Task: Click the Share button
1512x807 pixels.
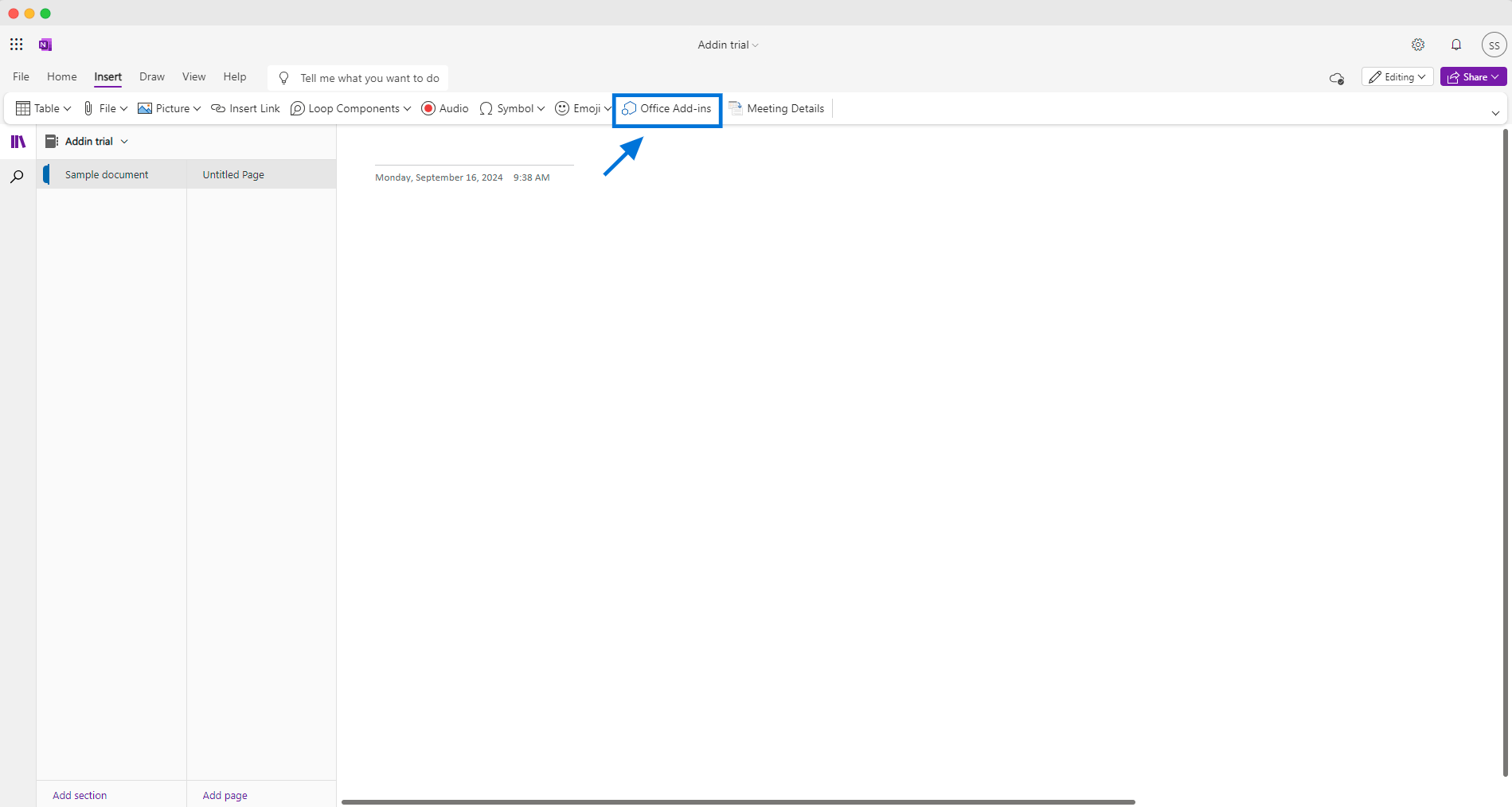Action: [1472, 76]
